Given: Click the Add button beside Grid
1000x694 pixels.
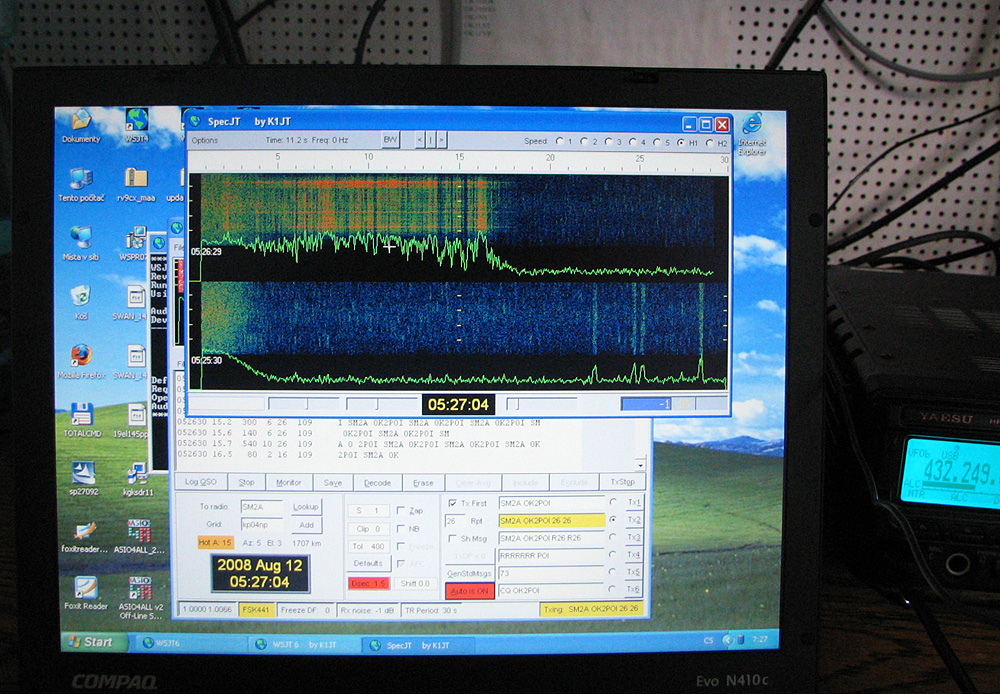Looking at the screenshot, I should [306, 525].
